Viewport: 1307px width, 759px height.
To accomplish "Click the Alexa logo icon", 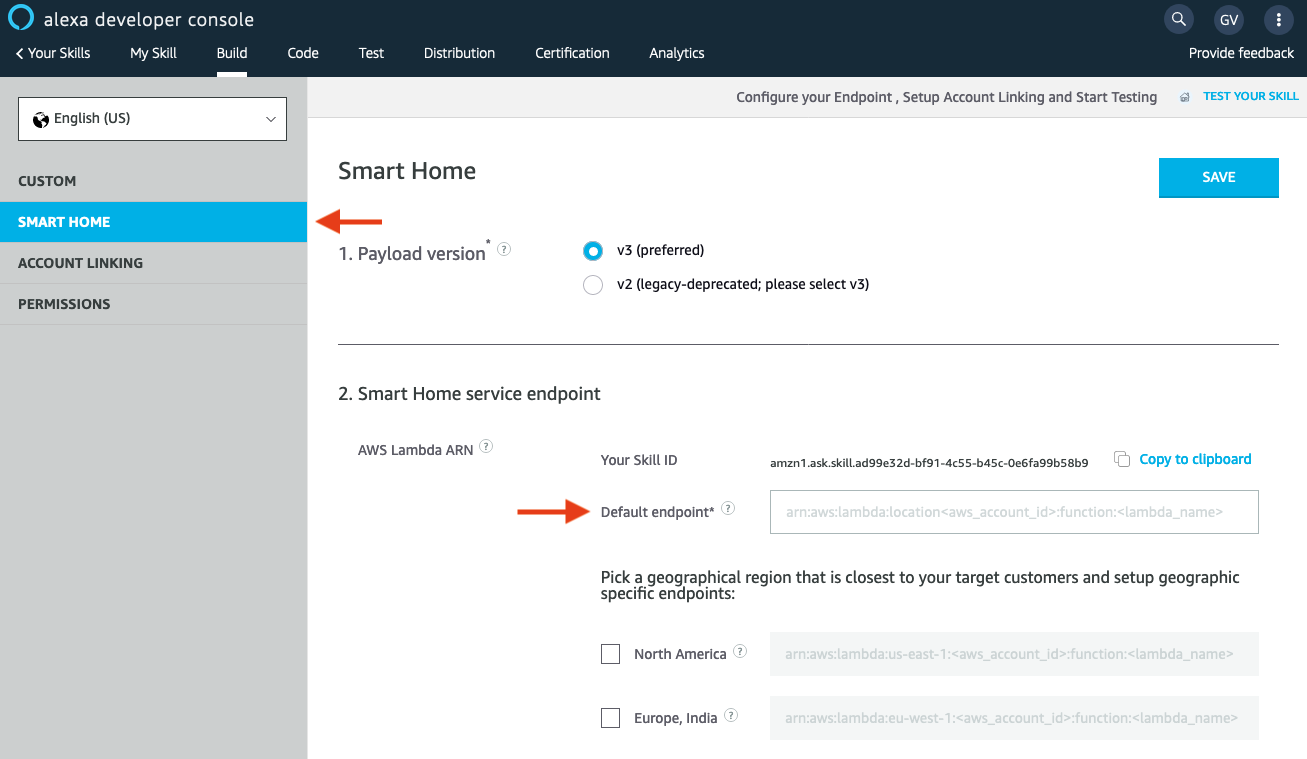I will click(21, 19).
